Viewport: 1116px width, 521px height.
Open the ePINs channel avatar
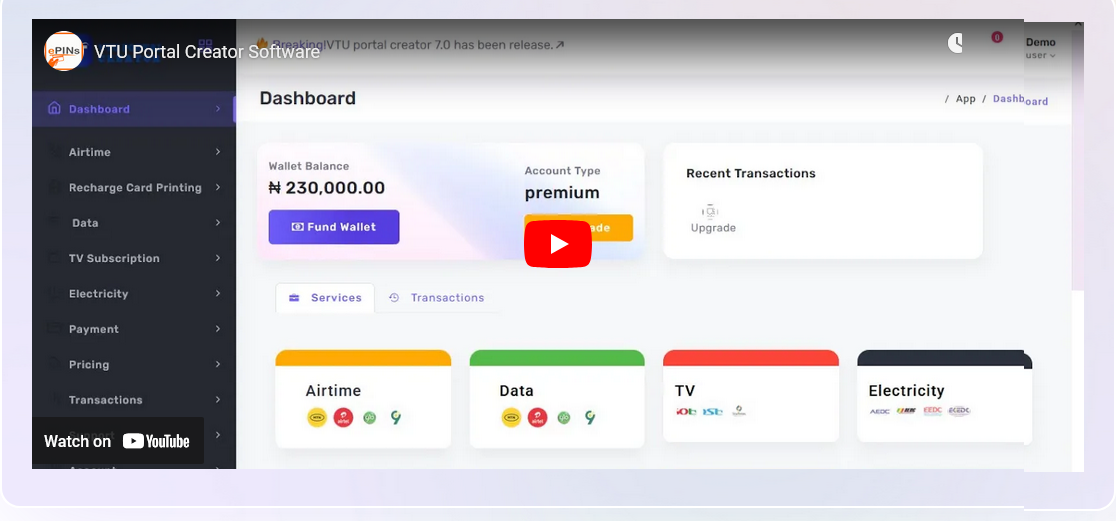pyautogui.click(x=63, y=51)
